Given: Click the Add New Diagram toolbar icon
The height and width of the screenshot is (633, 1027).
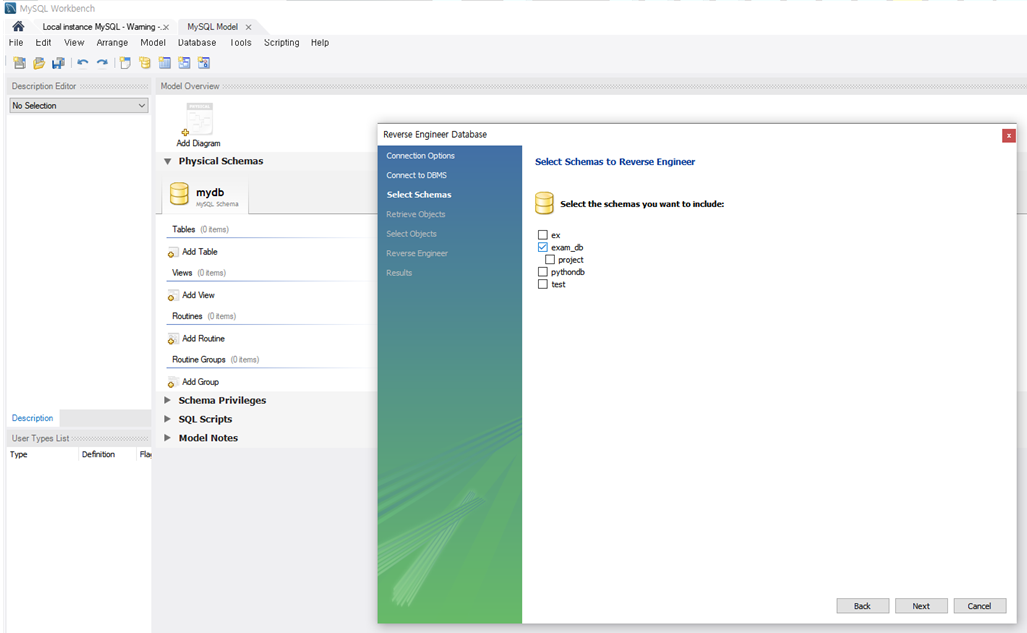Looking at the screenshot, I should [x=125, y=63].
